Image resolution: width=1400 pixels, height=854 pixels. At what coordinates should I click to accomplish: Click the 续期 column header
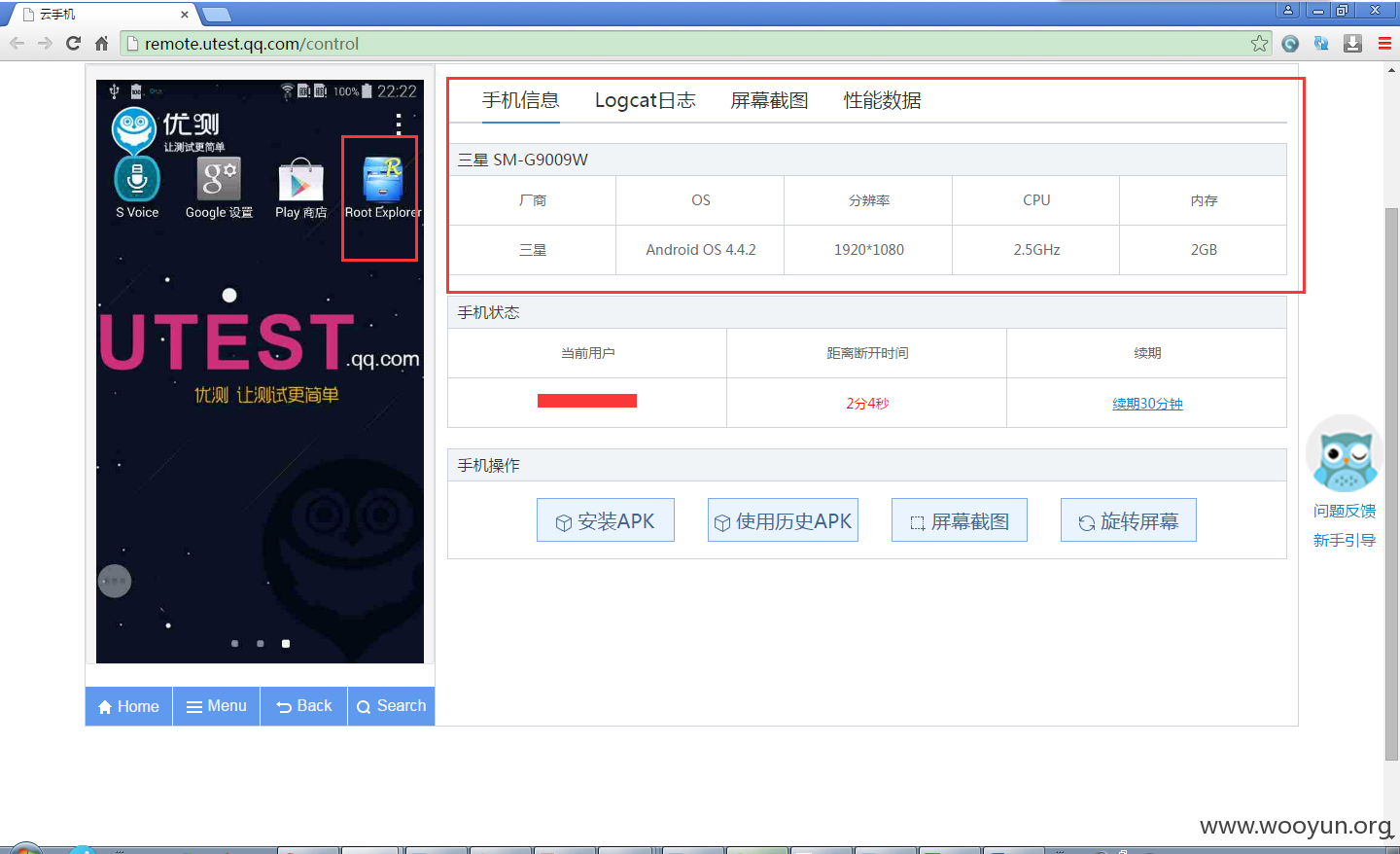[1147, 353]
